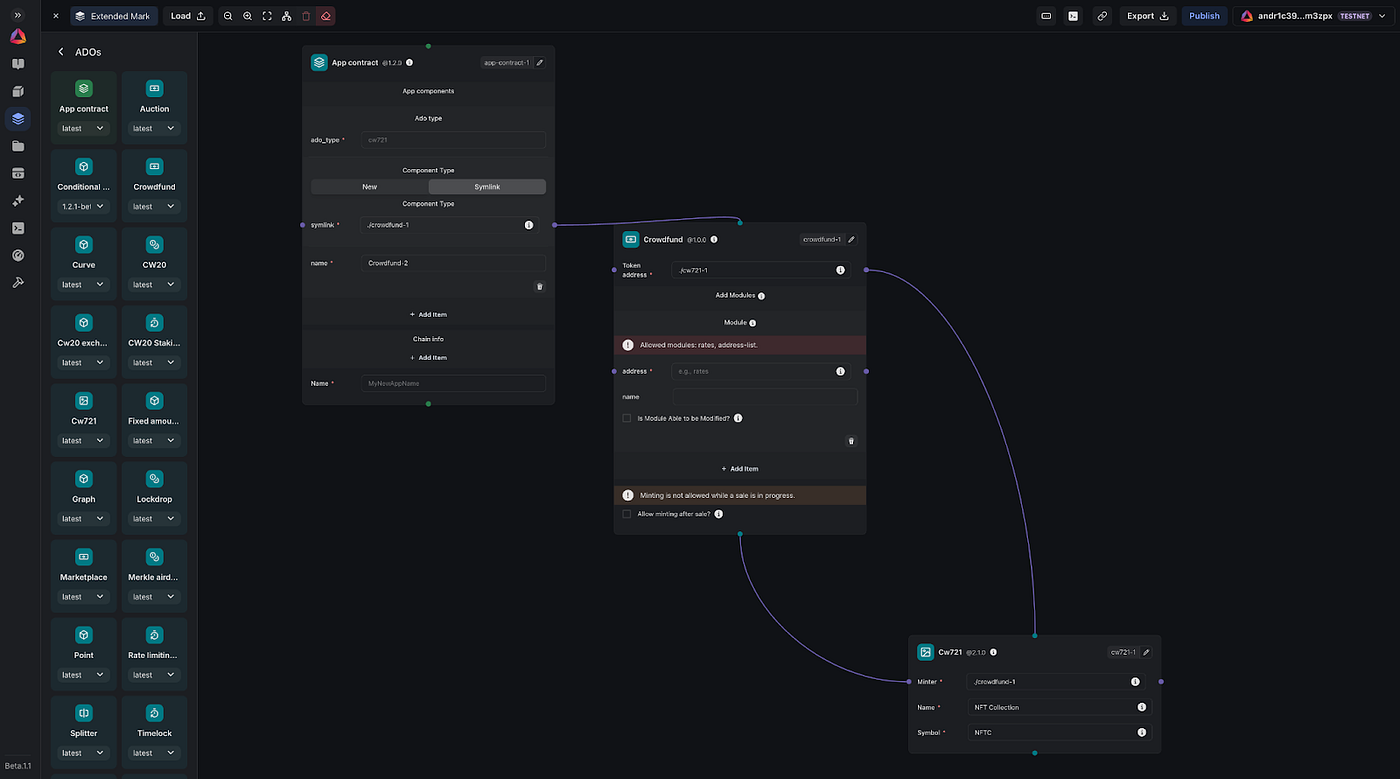The width and height of the screenshot is (1400, 779).
Task: Click the Publish button
Action: tap(1204, 16)
